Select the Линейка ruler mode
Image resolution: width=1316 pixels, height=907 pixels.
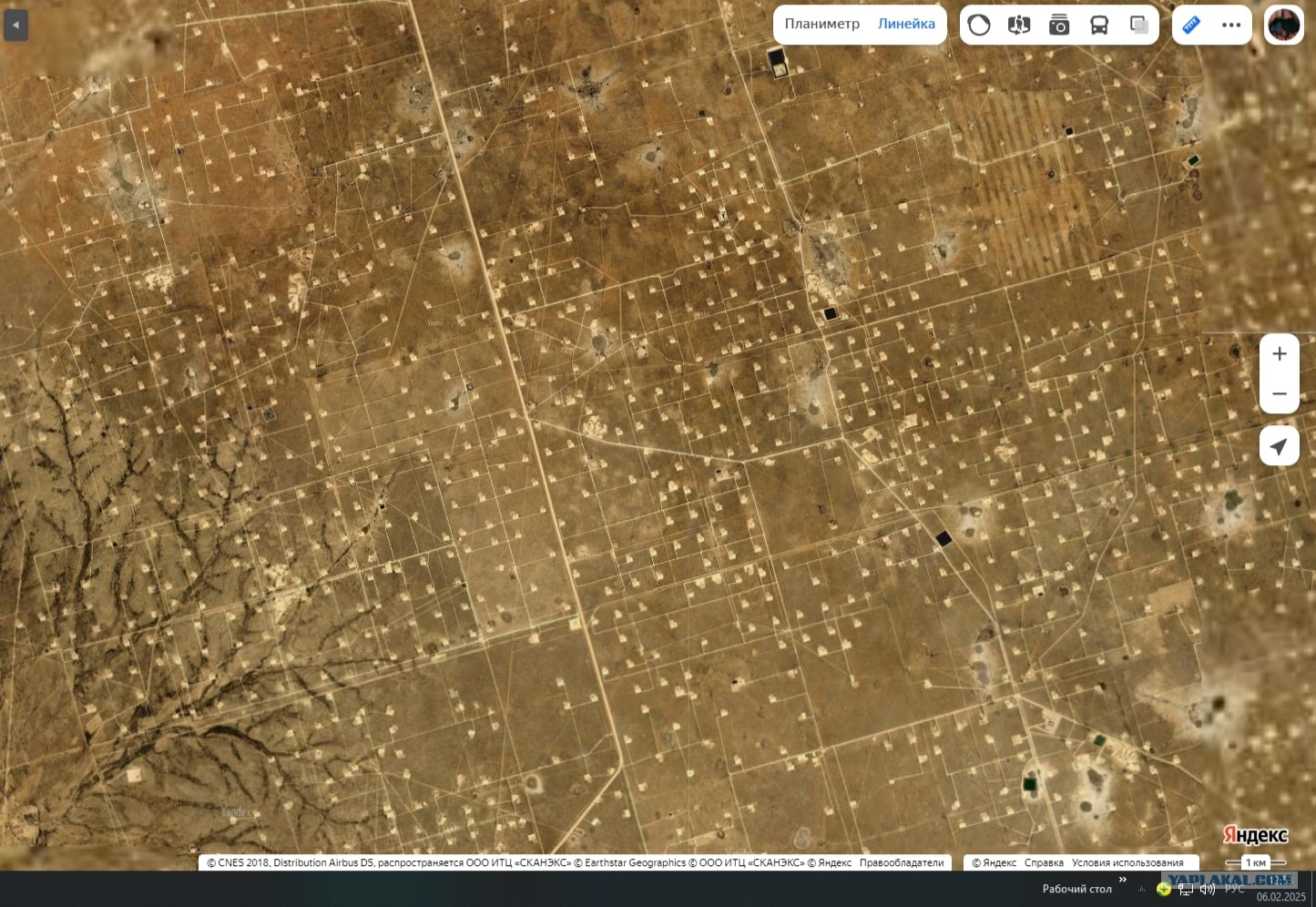(x=906, y=24)
